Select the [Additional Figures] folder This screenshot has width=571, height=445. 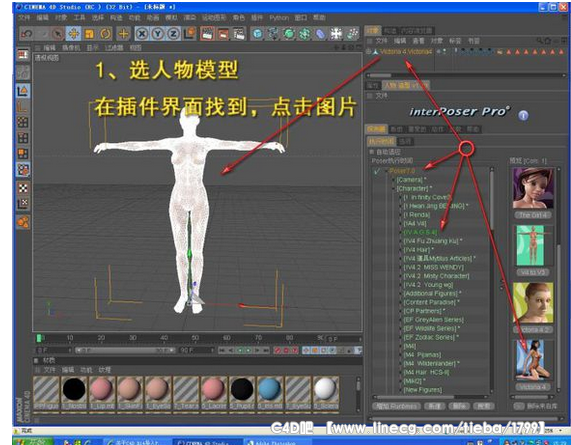[431, 294]
